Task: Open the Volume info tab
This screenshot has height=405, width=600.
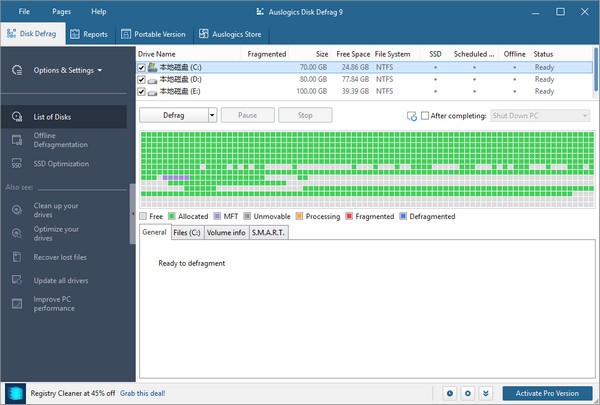Action: coord(226,233)
